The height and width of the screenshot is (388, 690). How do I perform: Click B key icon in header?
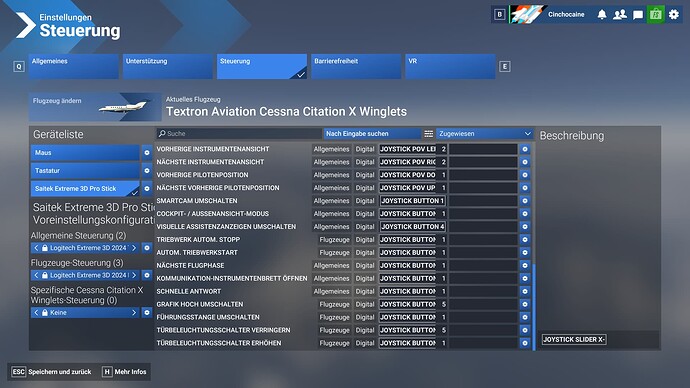point(499,15)
